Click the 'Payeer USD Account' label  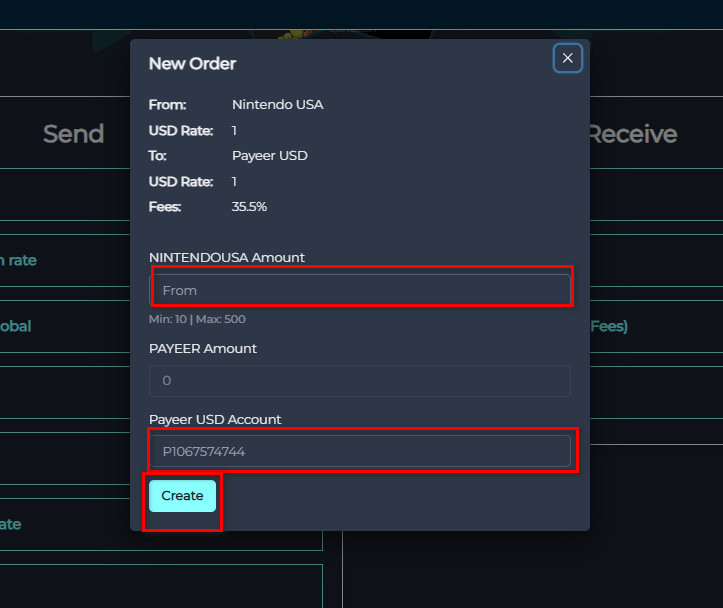215,419
